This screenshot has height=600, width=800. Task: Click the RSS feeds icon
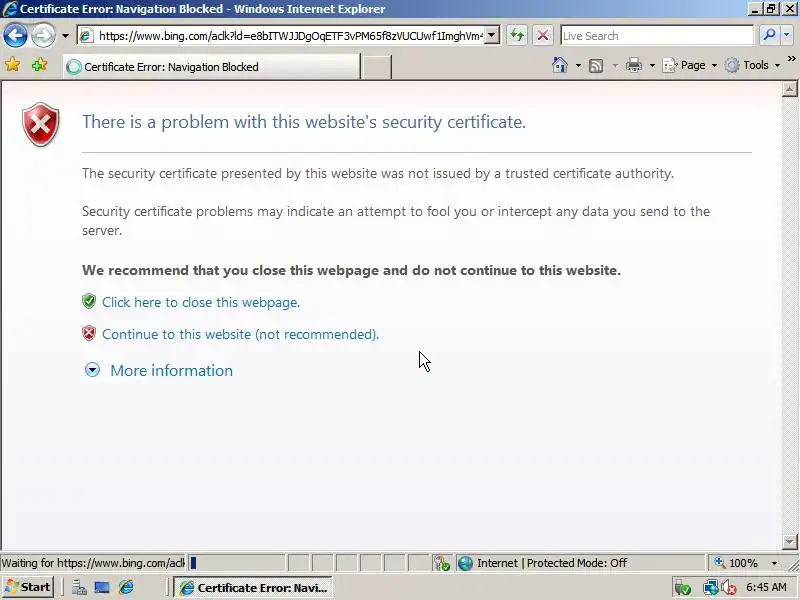pos(596,66)
